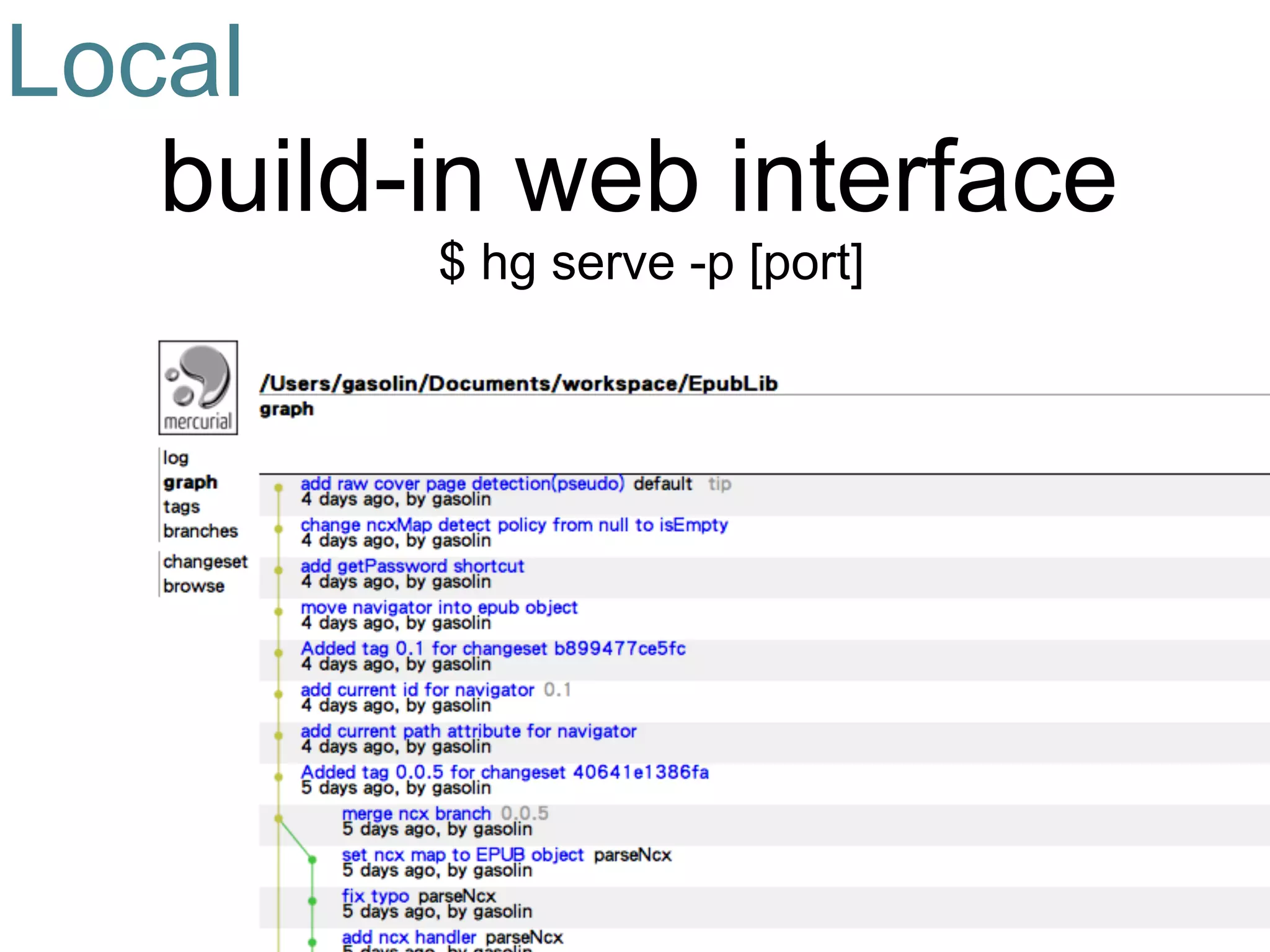
Task: Click the 'Local' slide heading
Action: click(x=125, y=61)
